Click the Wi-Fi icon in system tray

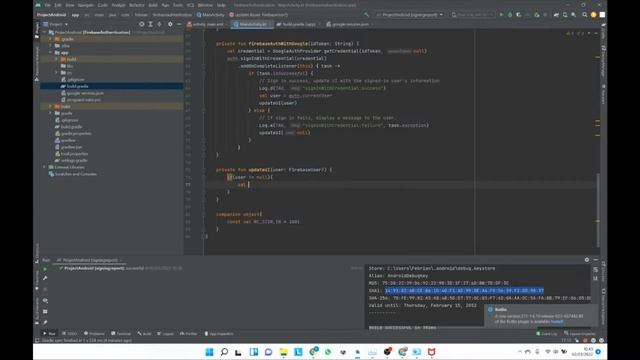[548, 352]
